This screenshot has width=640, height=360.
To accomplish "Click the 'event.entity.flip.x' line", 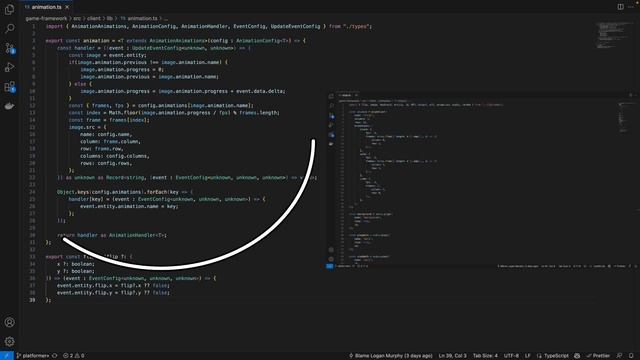I will 113,285.
